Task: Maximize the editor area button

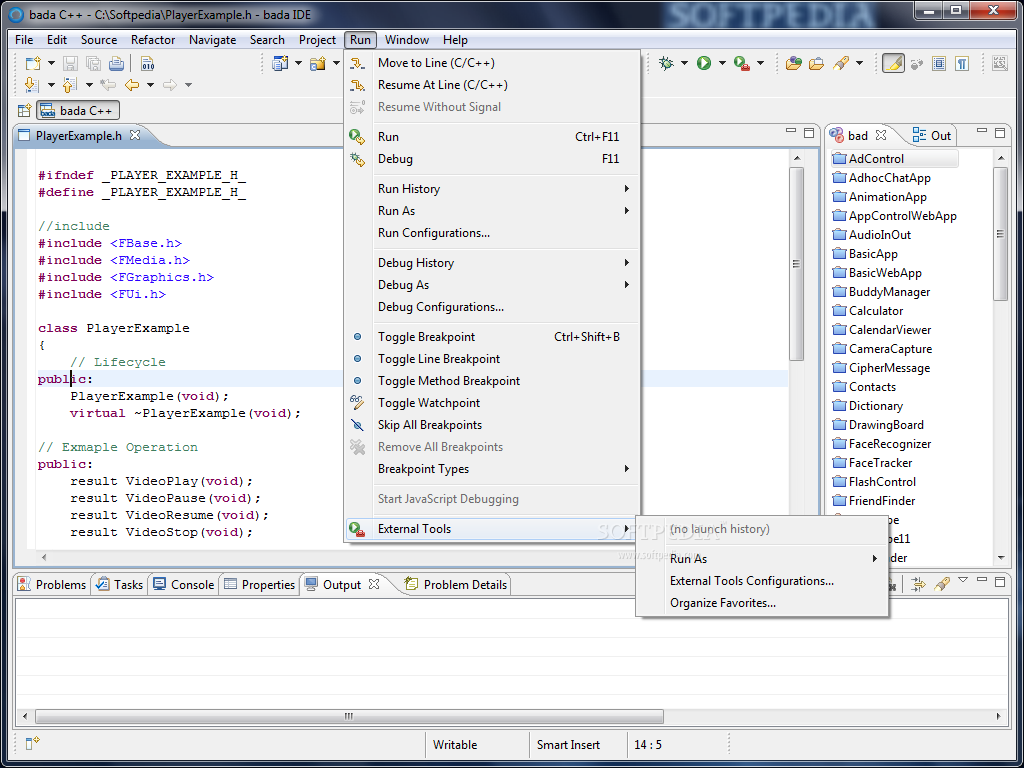Action: pos(808,133)
